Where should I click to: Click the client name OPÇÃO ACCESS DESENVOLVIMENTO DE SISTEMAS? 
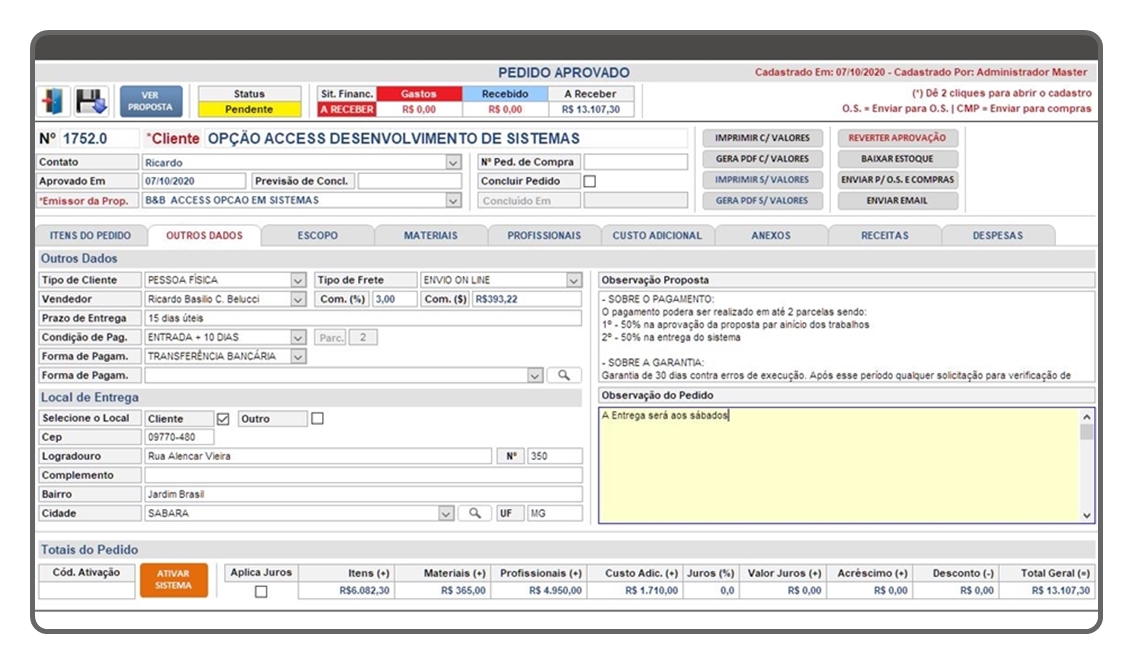point(394,139)
